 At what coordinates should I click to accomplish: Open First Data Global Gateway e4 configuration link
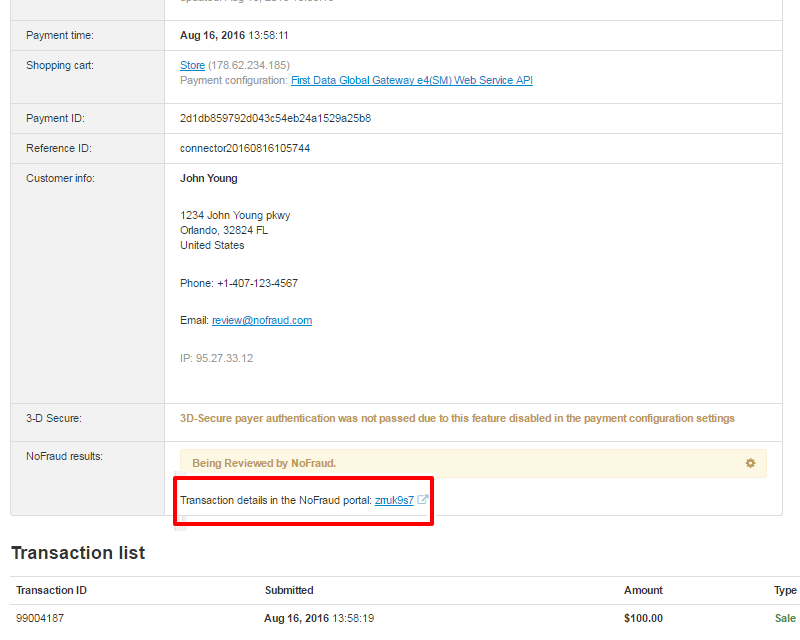point(412,80)
